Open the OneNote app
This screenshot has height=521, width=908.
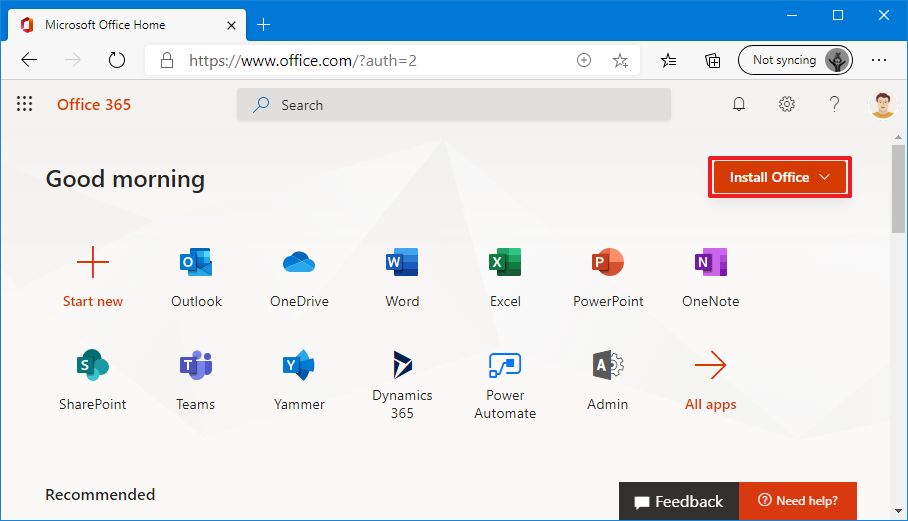click(710, 264)
